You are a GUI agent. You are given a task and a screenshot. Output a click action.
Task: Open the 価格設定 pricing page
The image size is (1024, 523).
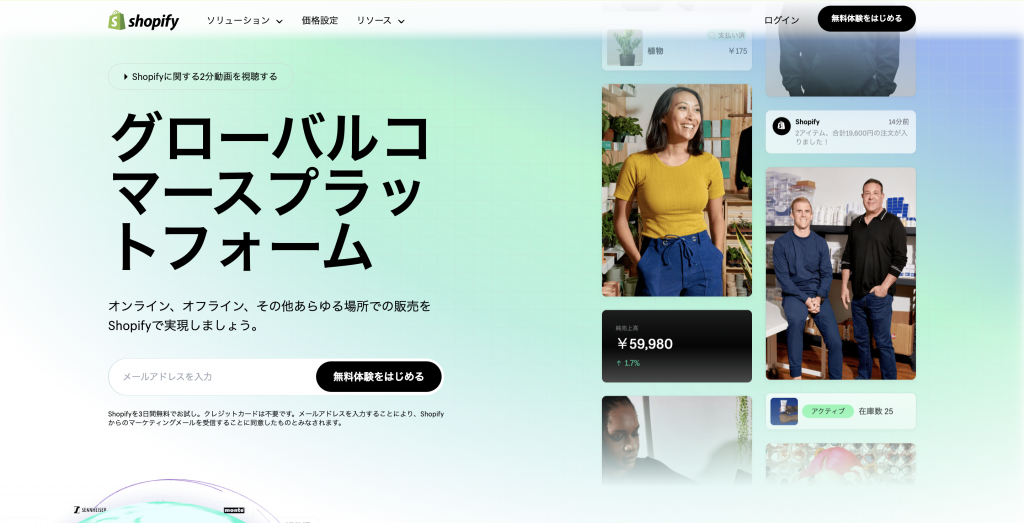point(320,20)
